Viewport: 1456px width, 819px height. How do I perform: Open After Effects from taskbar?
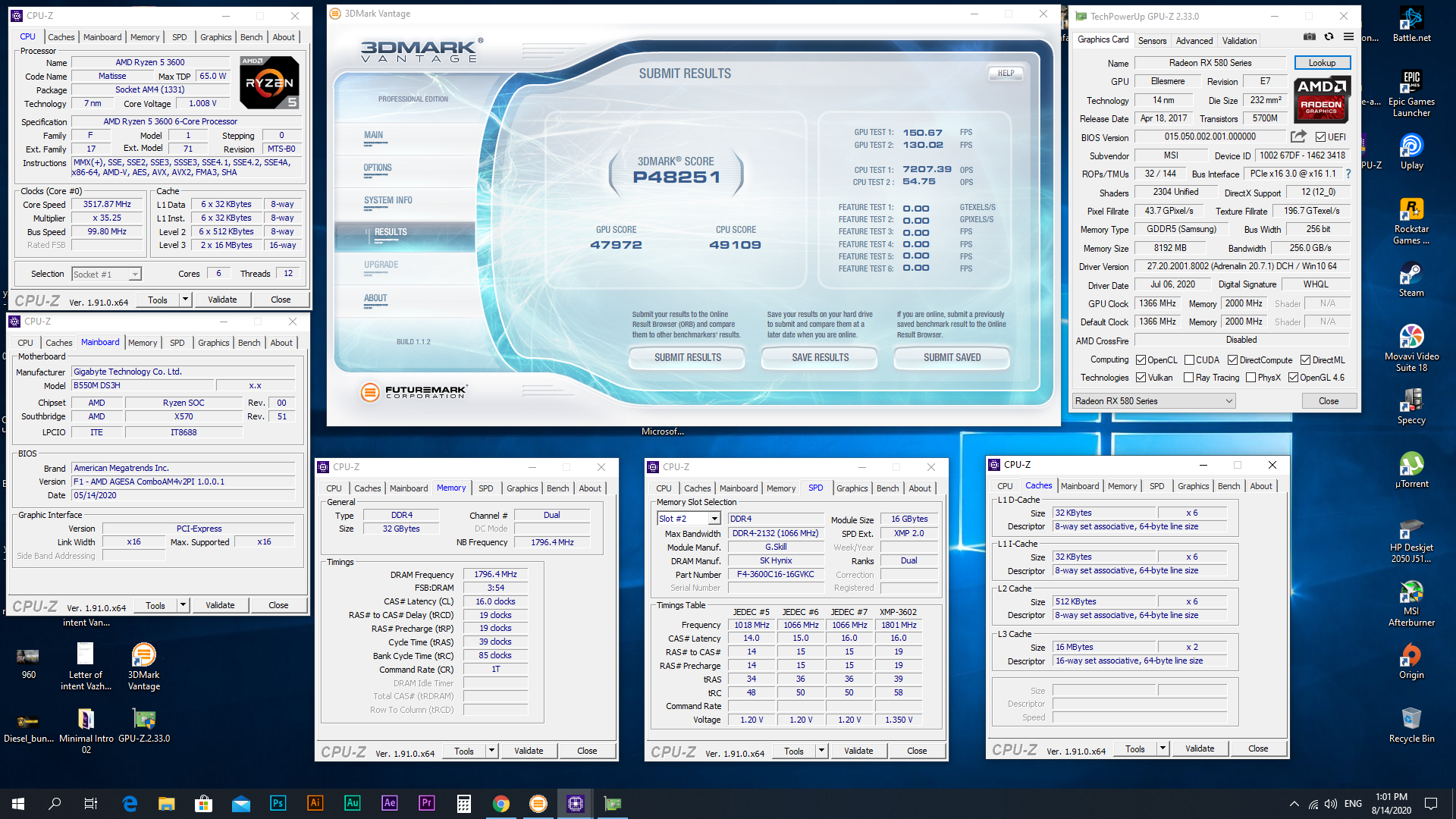click(389, 803)
